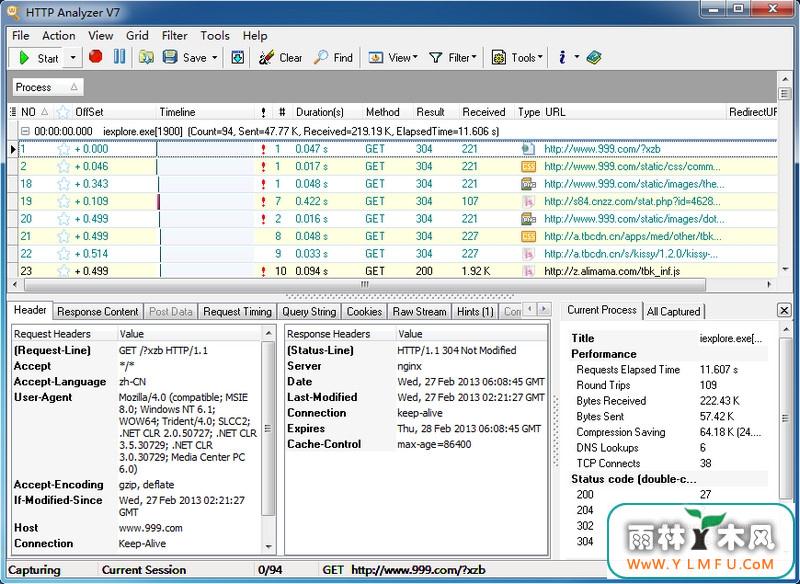800x584 pixels.
Task: Open the View menu
Action: pos(101,36)
